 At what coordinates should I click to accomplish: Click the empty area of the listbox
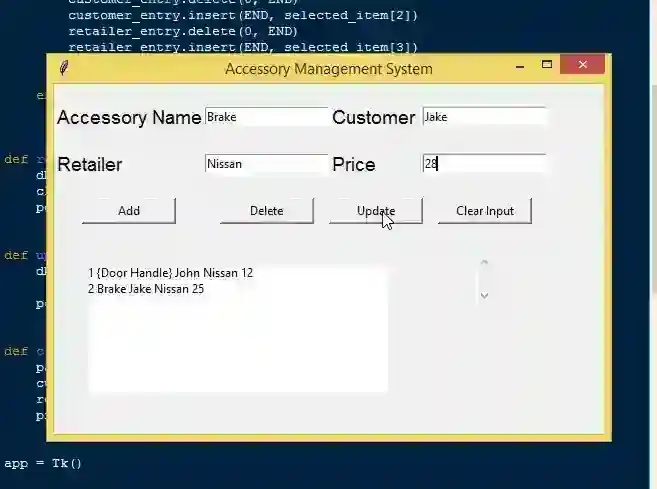[x=238, y=344]
